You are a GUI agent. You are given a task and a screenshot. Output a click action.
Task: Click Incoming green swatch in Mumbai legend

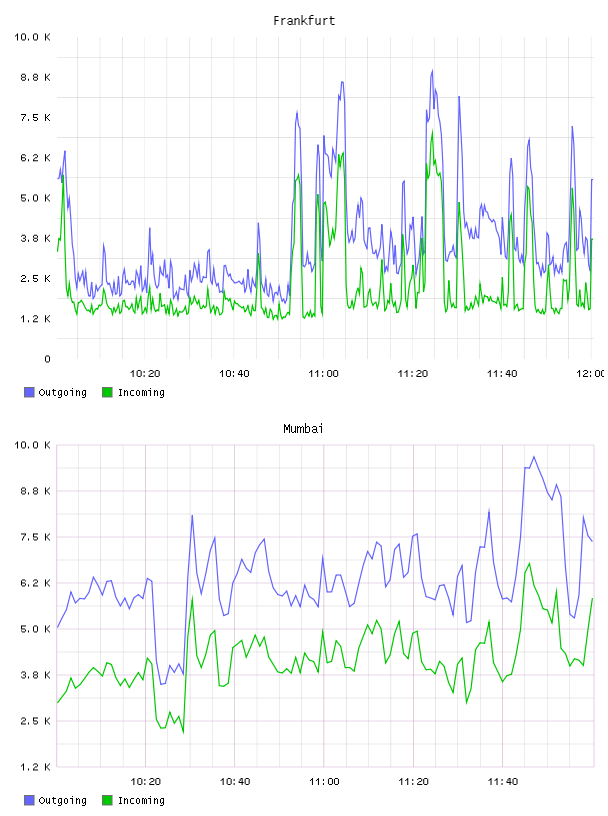coord(107,800)
